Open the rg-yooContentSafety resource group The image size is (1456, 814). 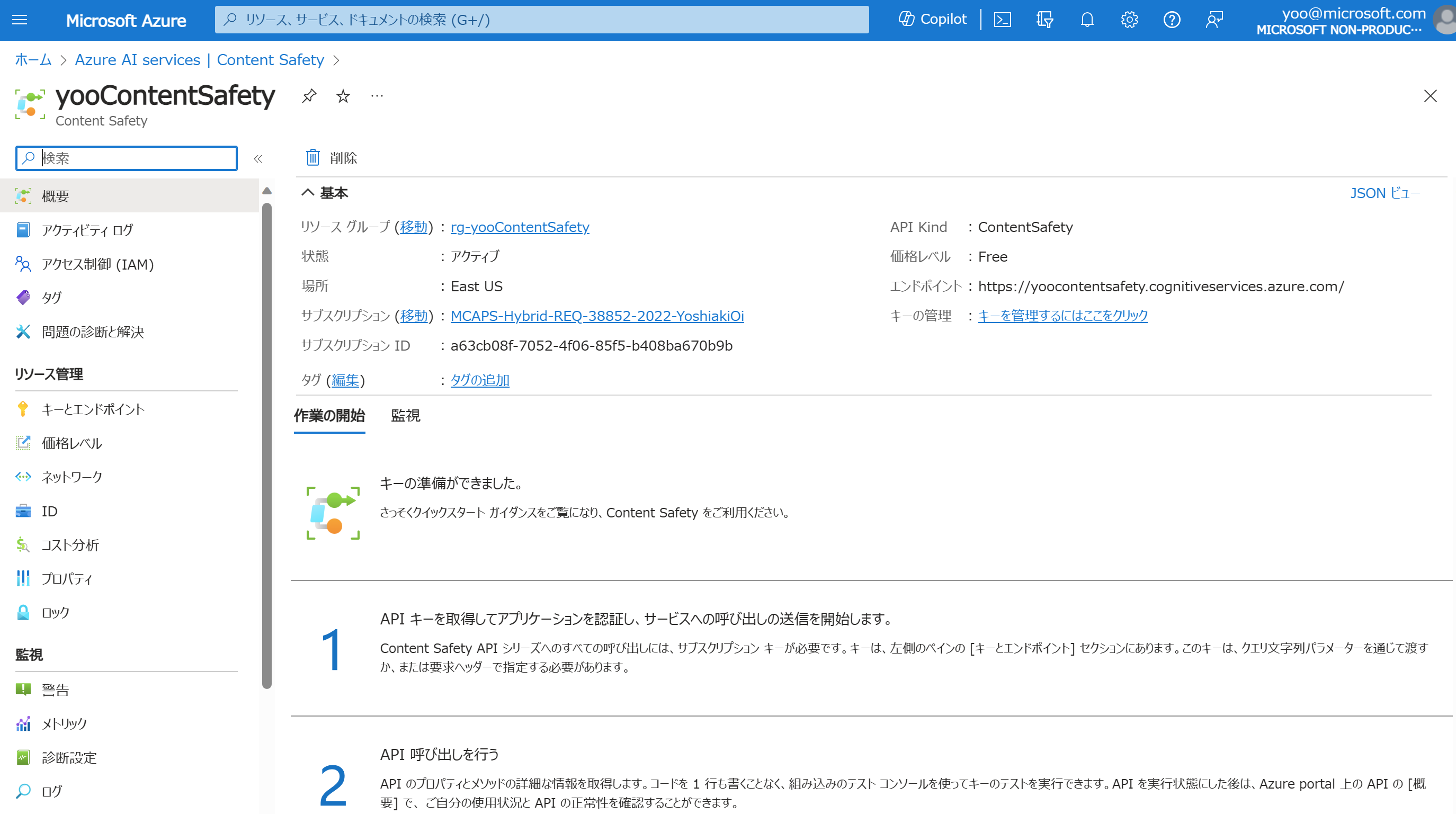[520, 227]
